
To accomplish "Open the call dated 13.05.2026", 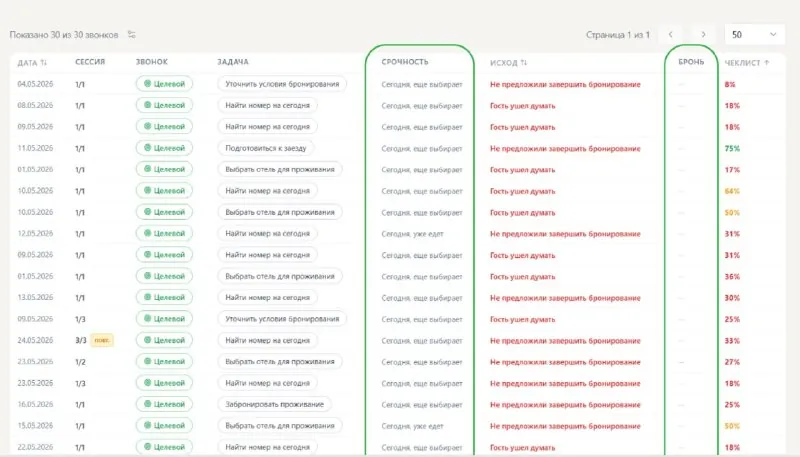I will coord(35,297).
